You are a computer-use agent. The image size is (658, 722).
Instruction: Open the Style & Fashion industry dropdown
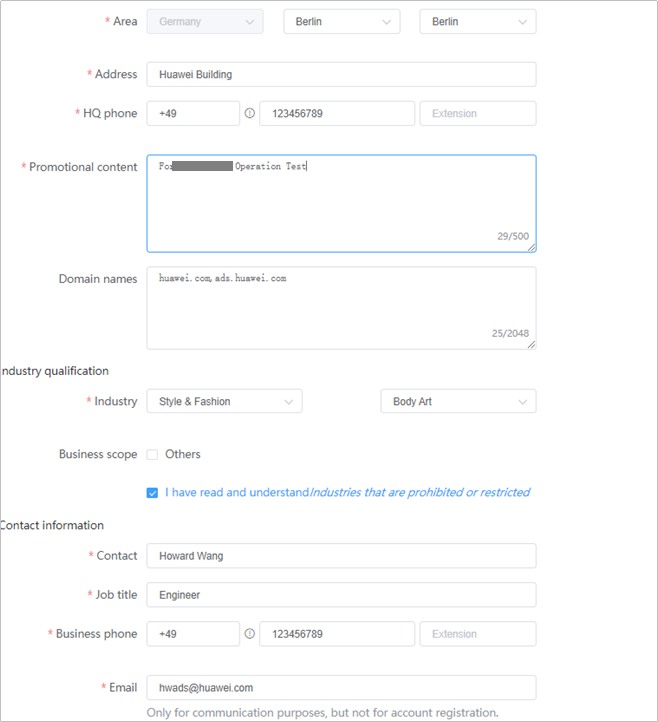point(224,402)
